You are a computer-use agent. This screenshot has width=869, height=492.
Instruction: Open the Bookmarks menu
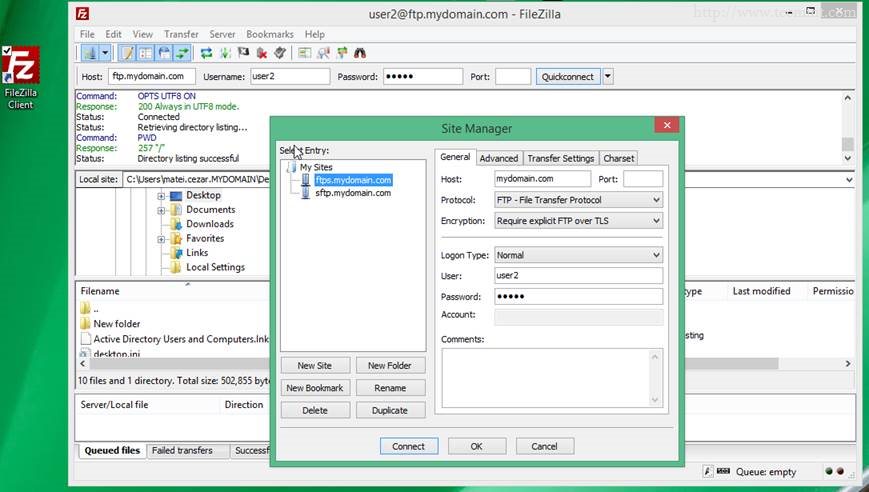270,34
